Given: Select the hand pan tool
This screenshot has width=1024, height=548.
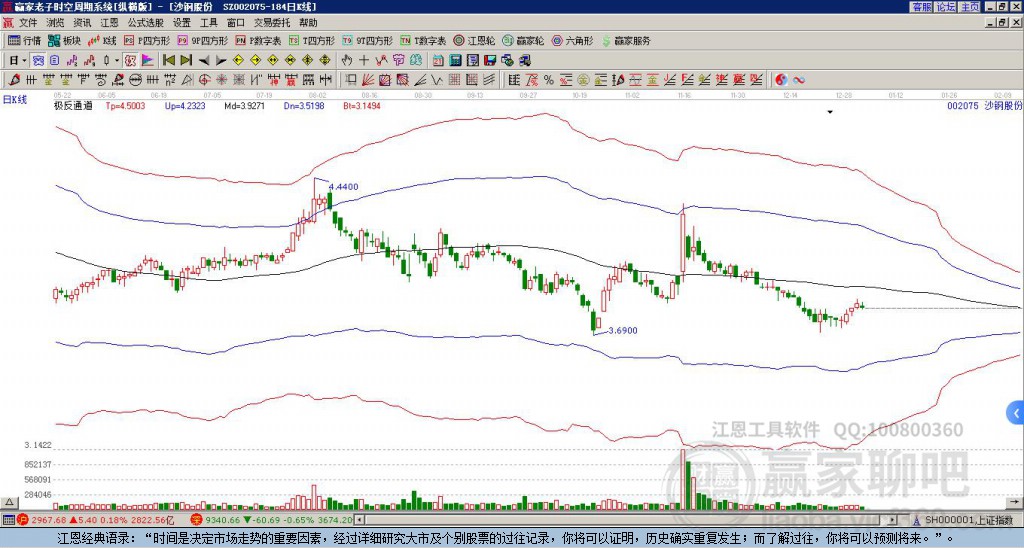Looking at the screenshot, I should [x=347, y=61].
